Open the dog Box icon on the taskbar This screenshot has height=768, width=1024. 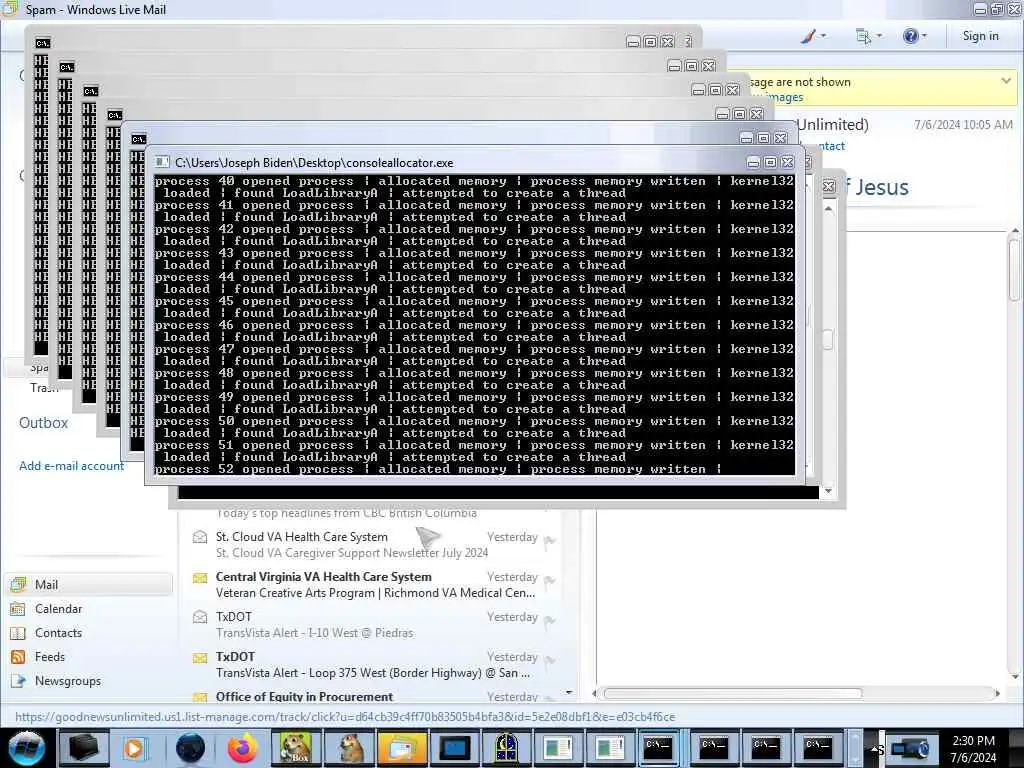296,748
